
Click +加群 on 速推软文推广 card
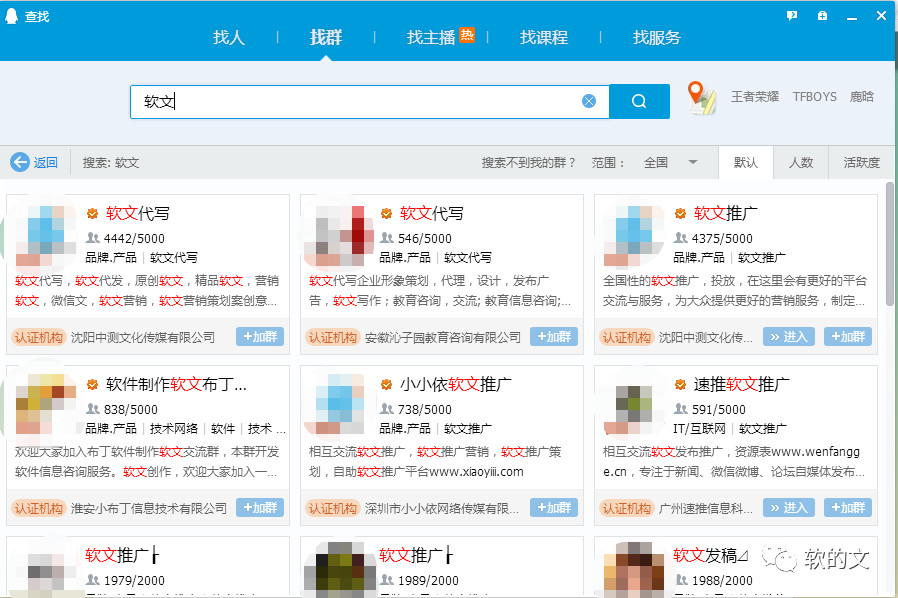point(848,507)
